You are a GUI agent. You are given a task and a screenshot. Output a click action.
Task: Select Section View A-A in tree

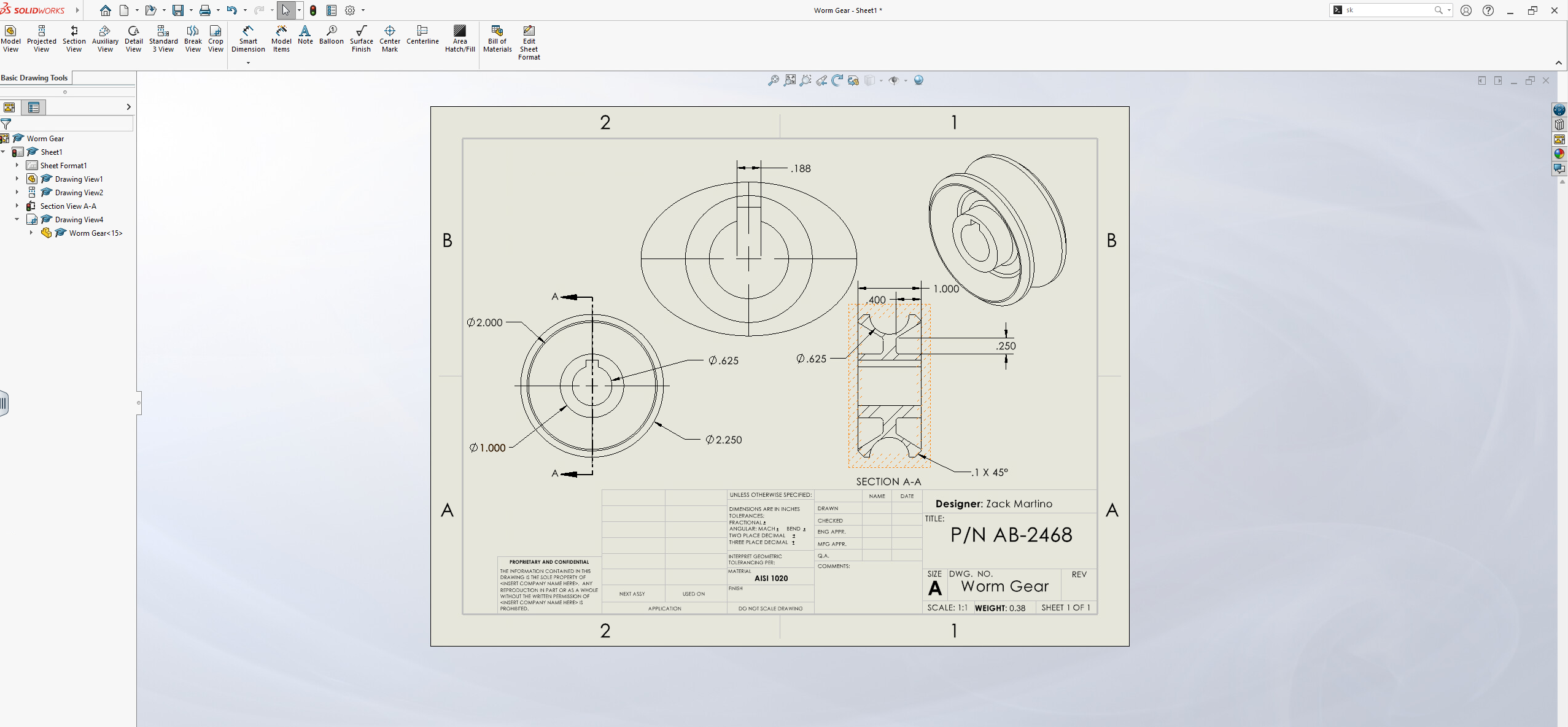68,206
